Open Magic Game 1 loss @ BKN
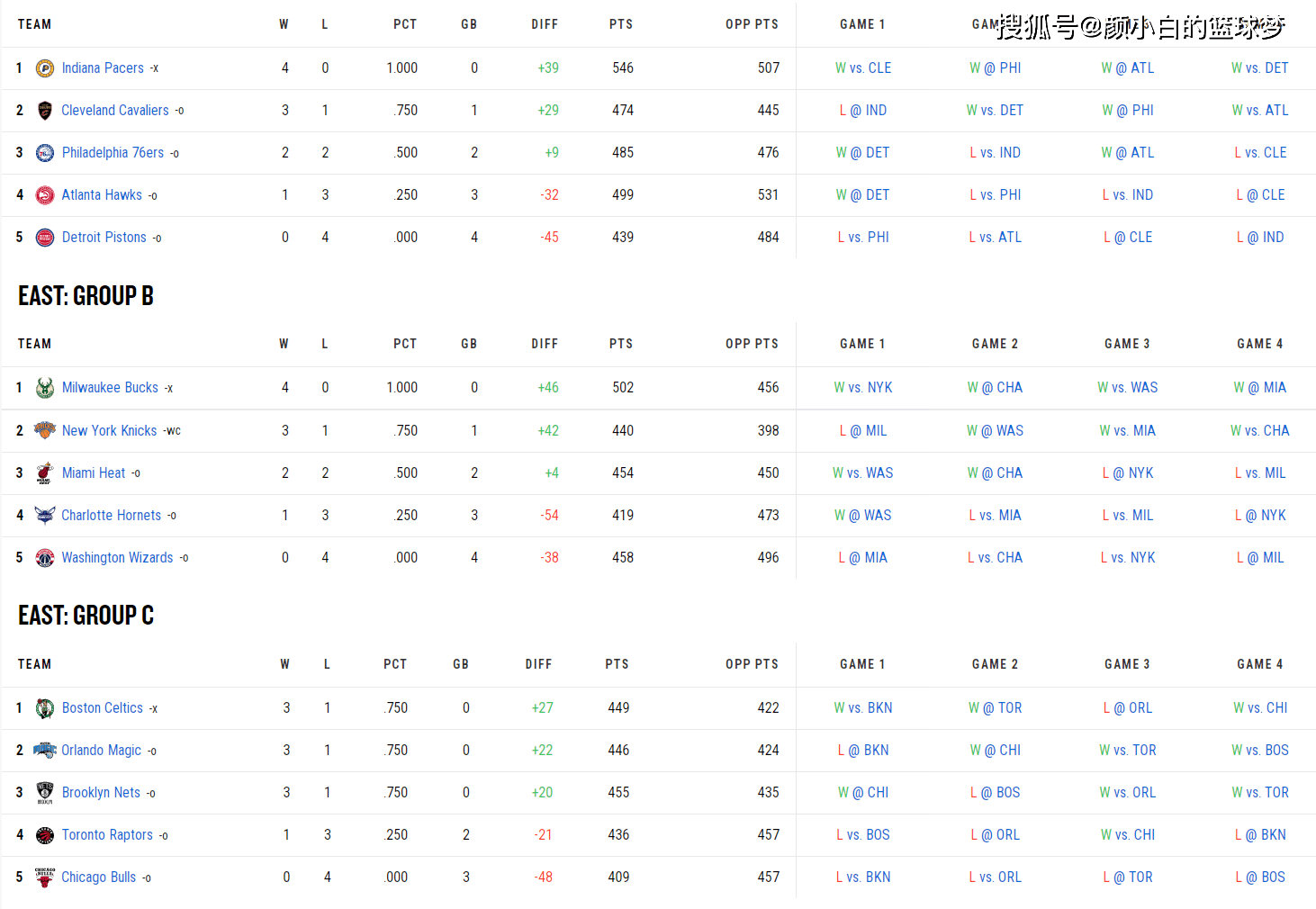The width and height of the screenshot is (1316, 909). click(863, 751)
